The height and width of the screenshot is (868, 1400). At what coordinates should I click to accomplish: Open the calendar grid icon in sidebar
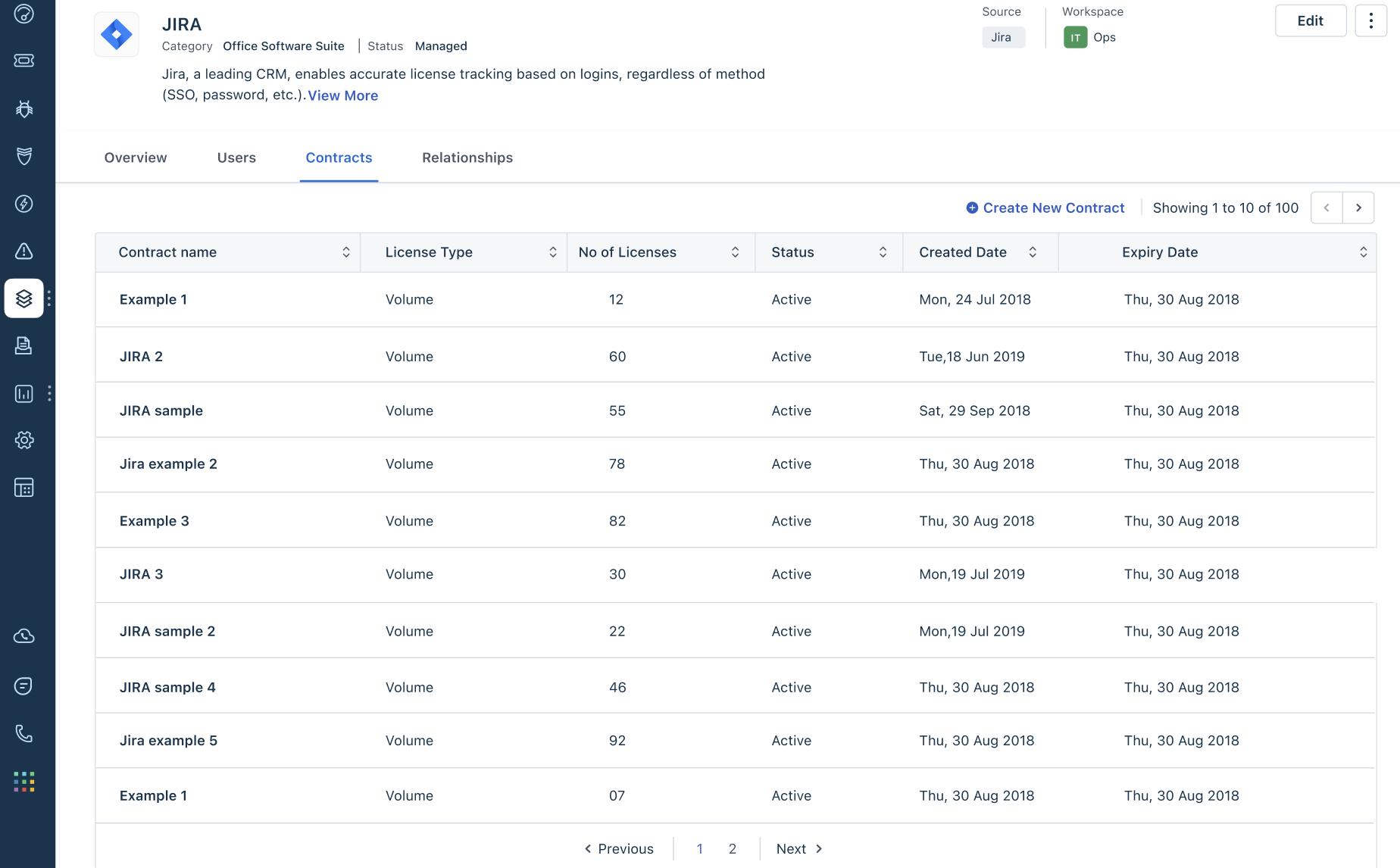coord(24,488)
